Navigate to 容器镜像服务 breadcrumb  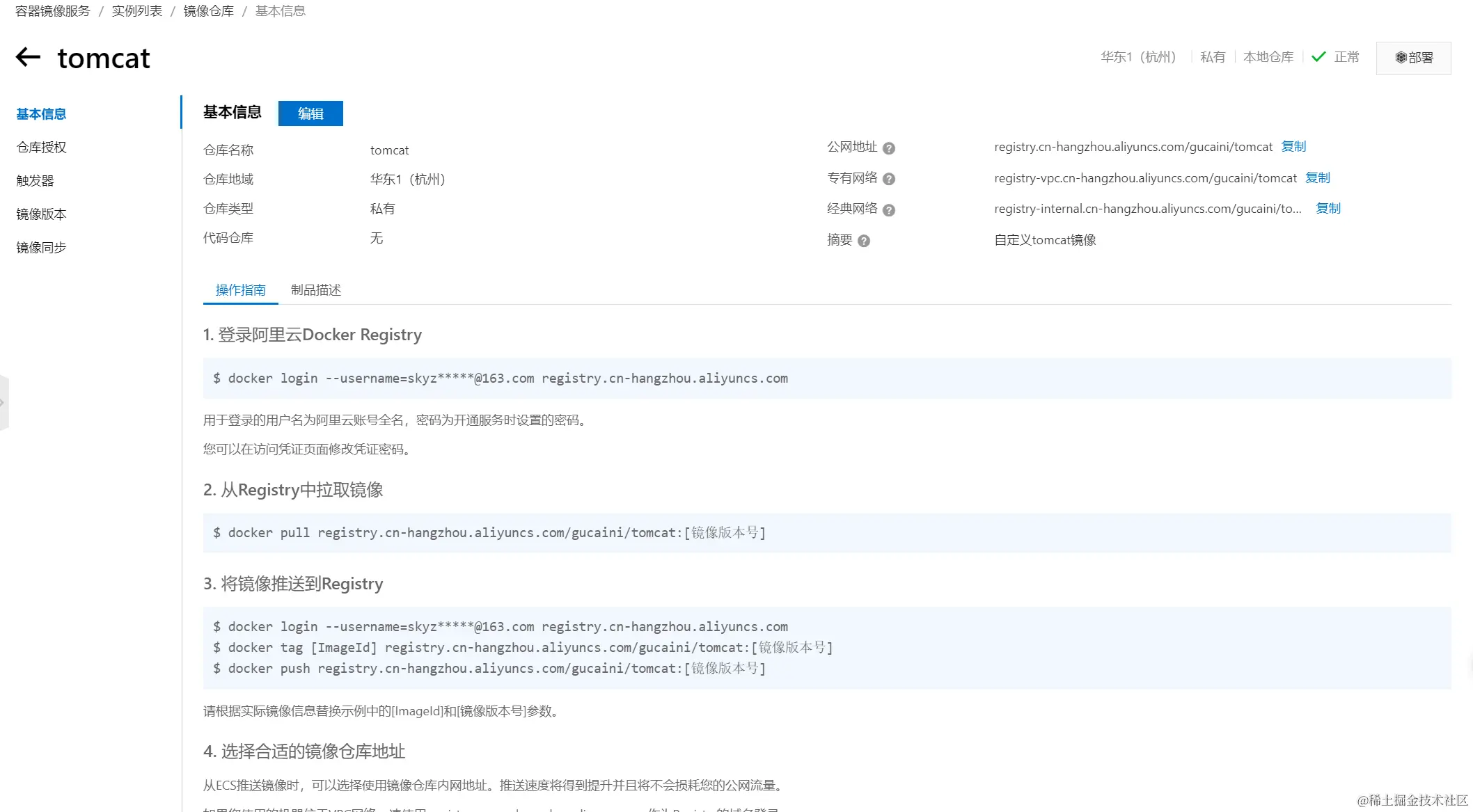click(x=52, y=11)
